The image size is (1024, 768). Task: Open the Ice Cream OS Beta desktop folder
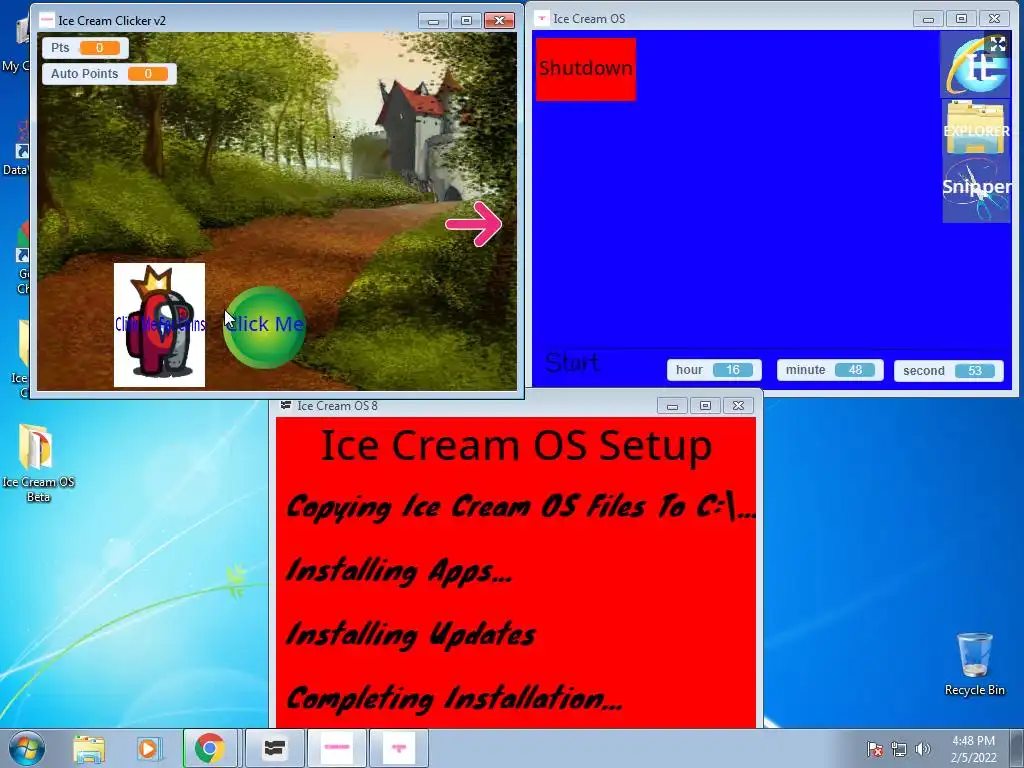[38, 463]
